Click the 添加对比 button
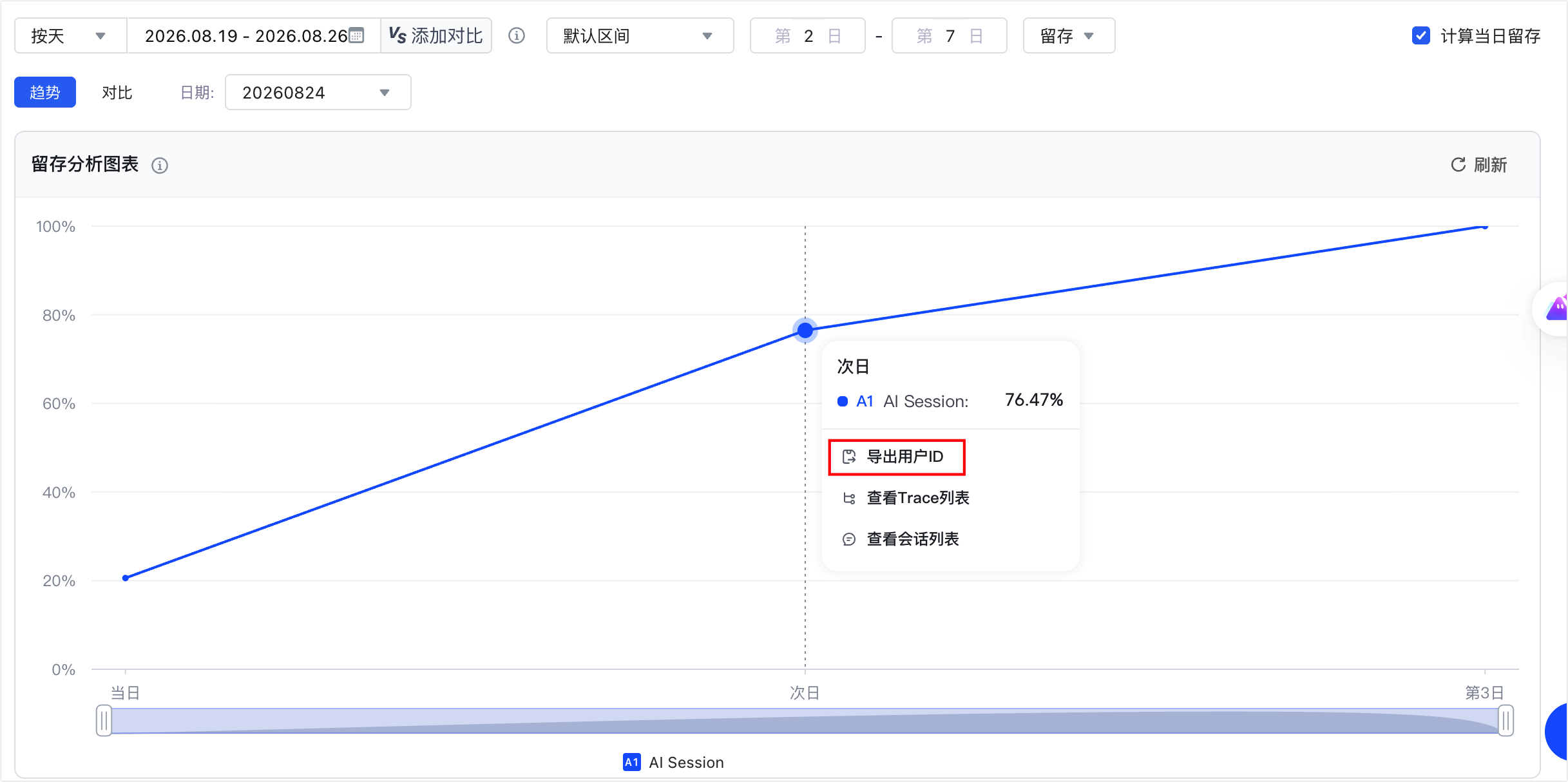 point(436,35)
